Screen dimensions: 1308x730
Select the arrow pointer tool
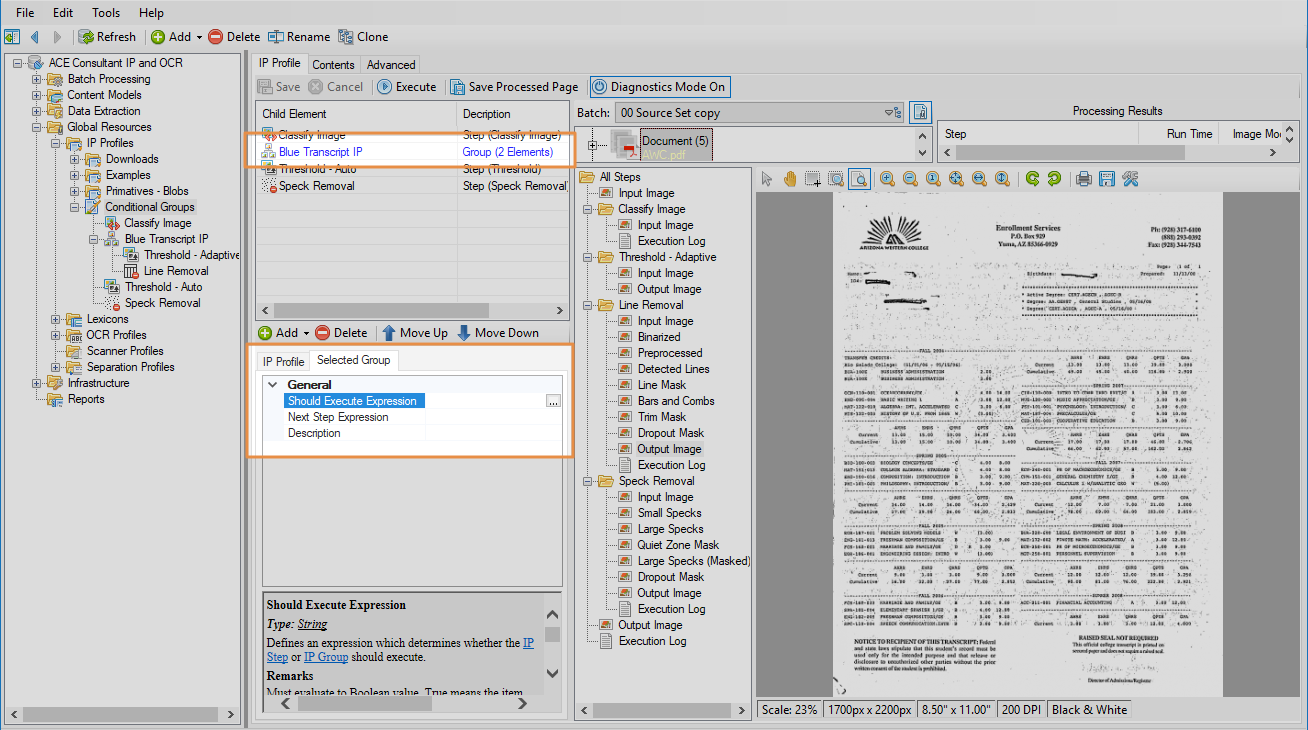pyautogui.click(x=766, y=179)
